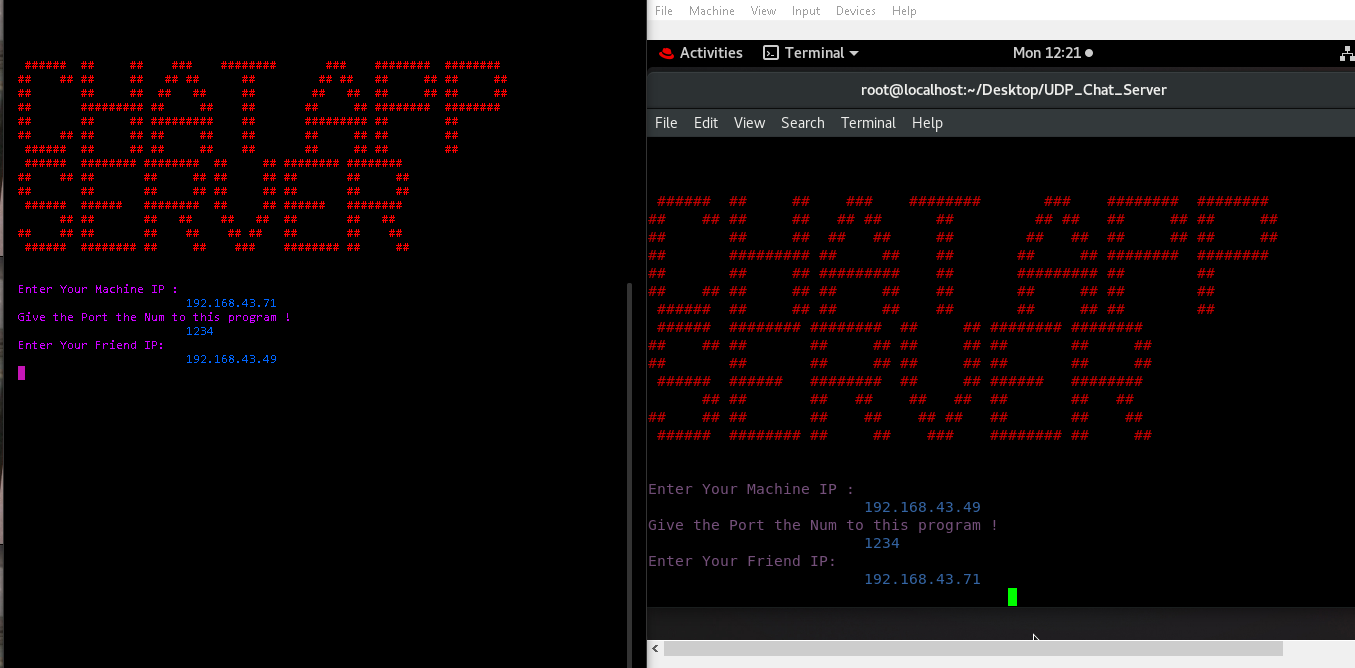Click the Activities button in the GNOME bar
Screen dimensions: 1355x668
coord(711,53)
